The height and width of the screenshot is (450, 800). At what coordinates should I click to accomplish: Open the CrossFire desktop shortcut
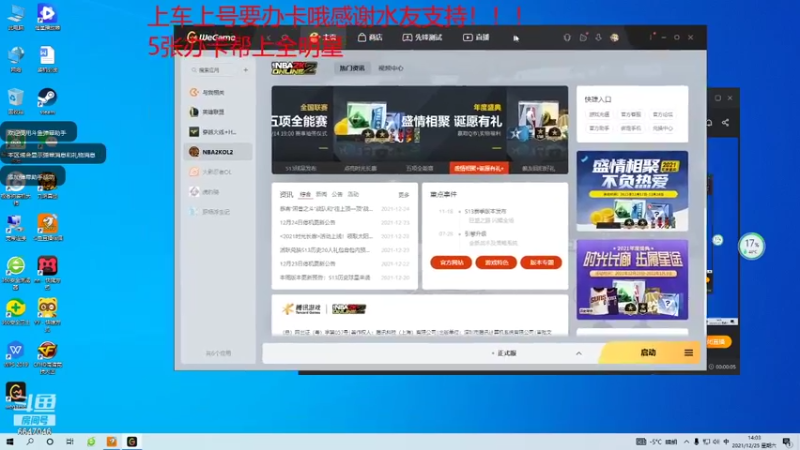click(x=47, y=358)
